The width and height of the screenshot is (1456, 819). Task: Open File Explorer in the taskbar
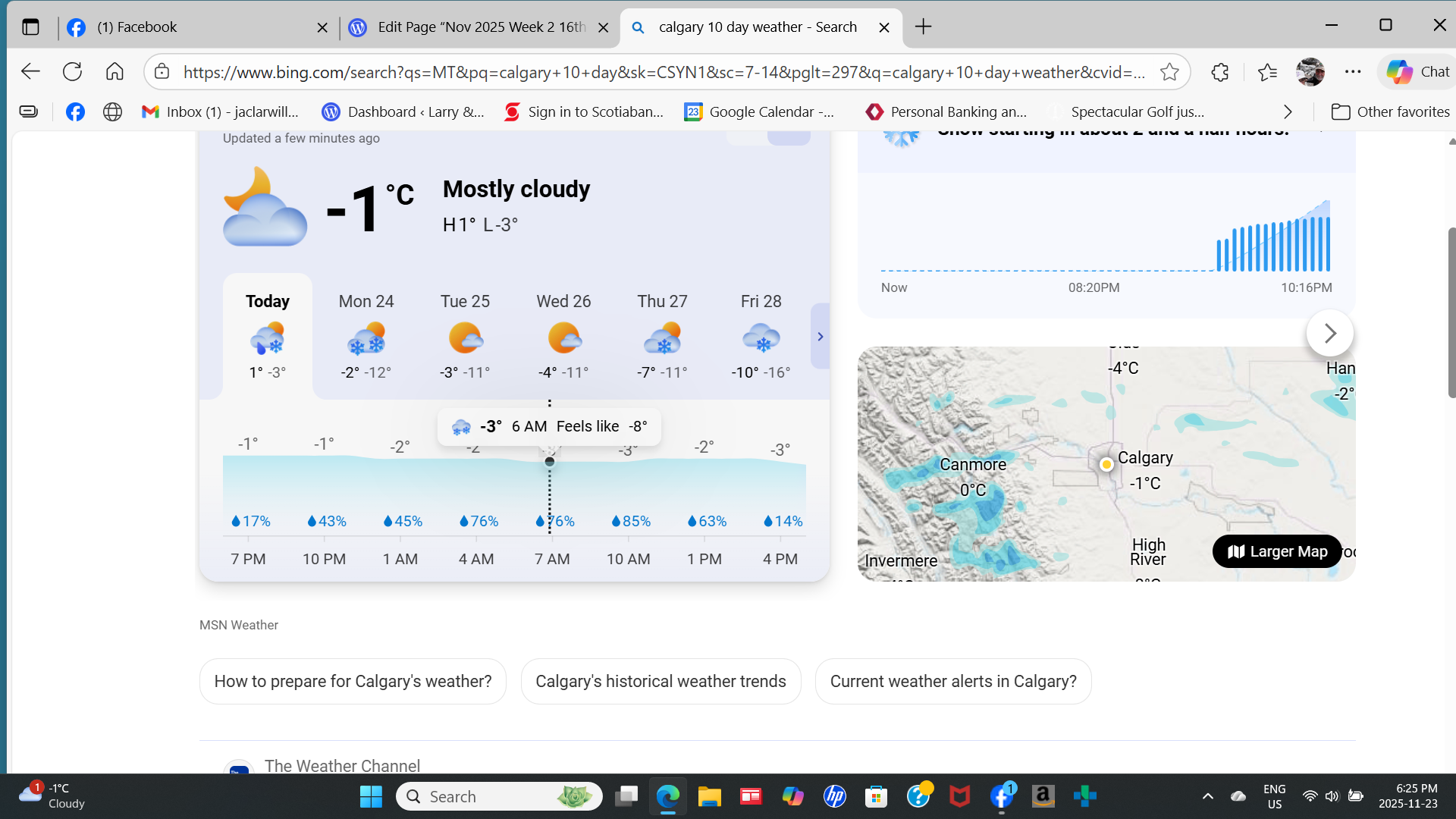[709, 796]
